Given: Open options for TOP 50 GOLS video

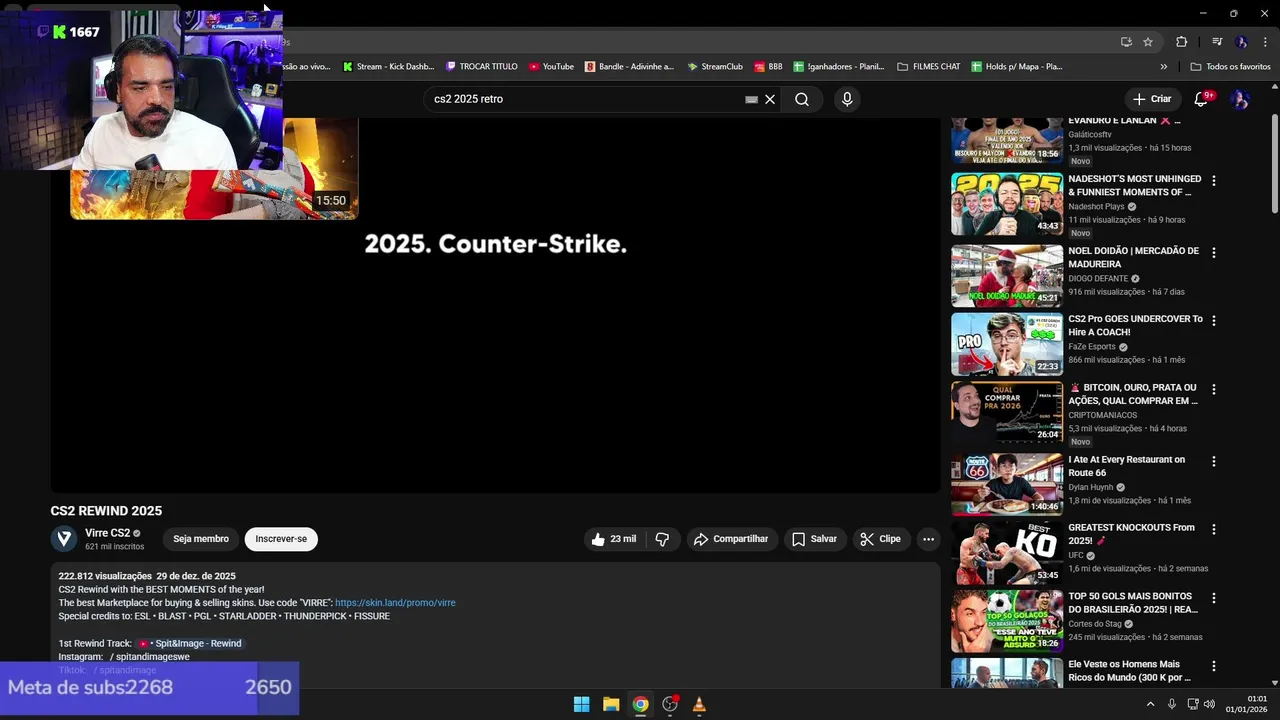Looking at the screenshot, I should pos(1214,598).
